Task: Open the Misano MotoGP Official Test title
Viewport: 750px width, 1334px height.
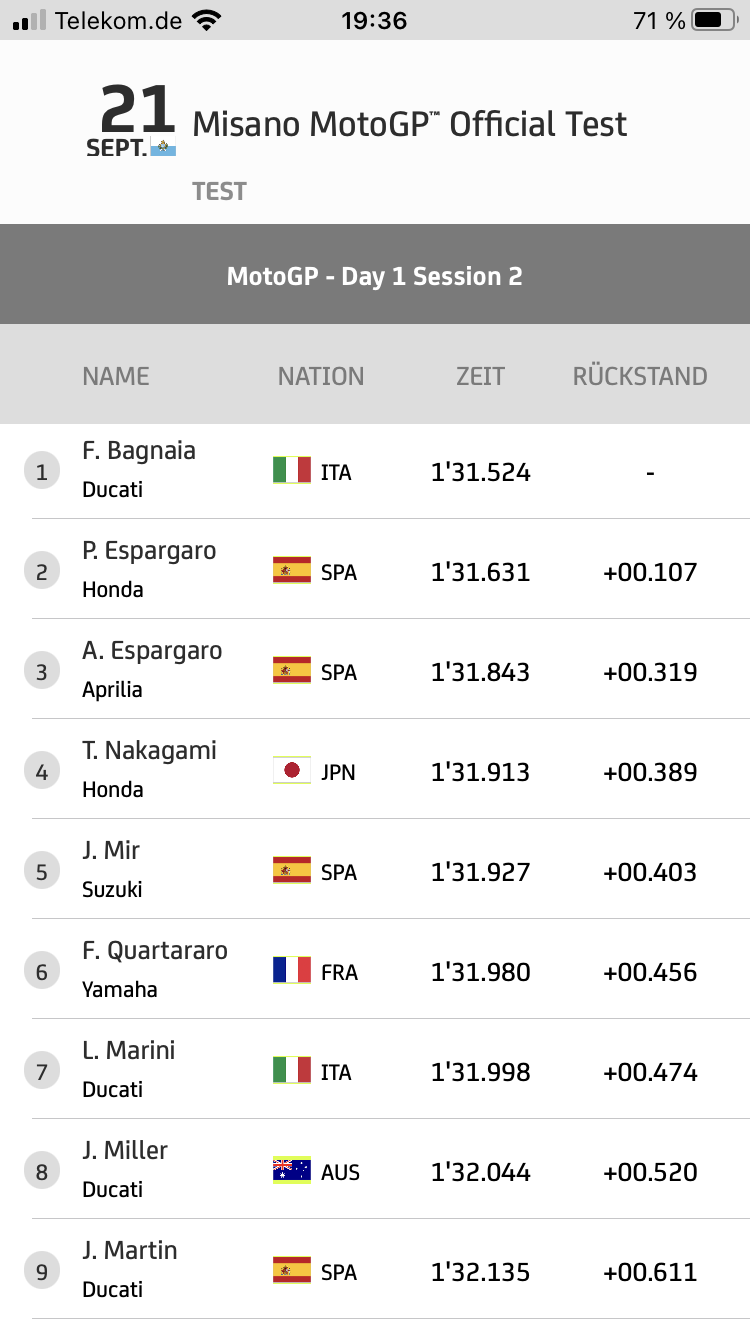Action: [410, 125]
